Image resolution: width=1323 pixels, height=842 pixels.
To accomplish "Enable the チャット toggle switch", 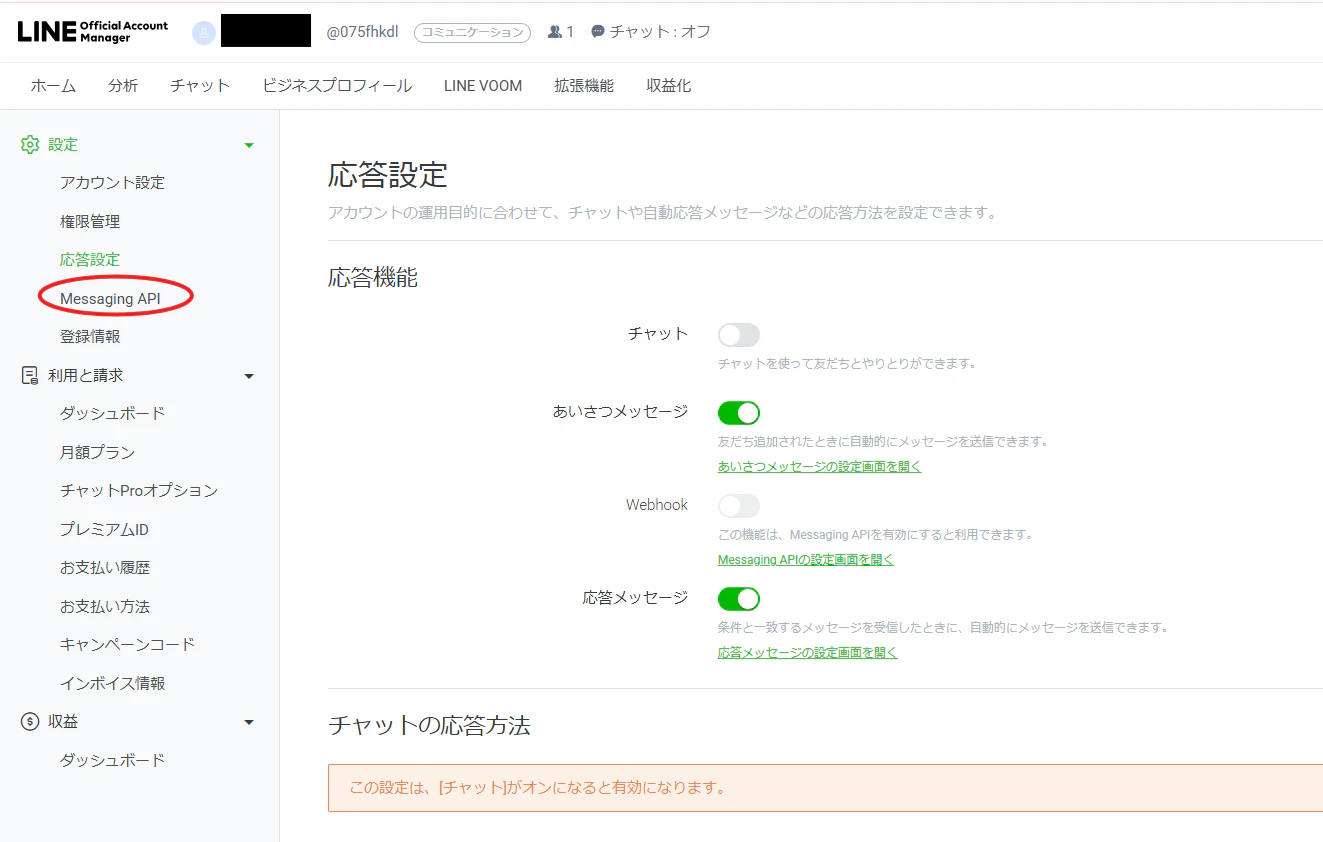I will (x=739, y=335).
